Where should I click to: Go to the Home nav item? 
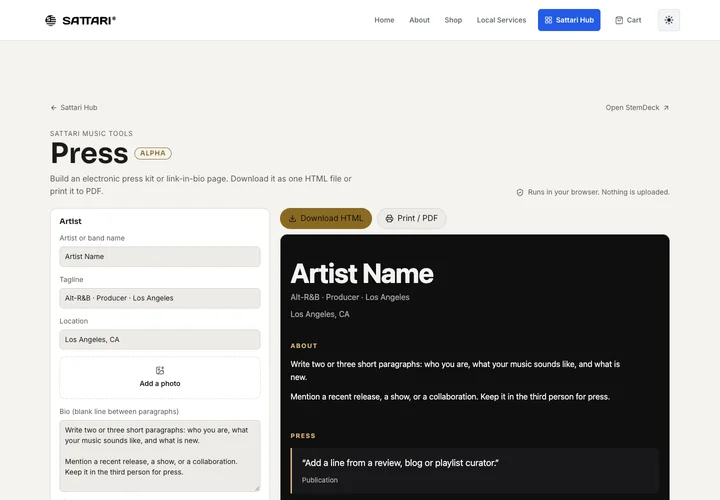point(384,20)
